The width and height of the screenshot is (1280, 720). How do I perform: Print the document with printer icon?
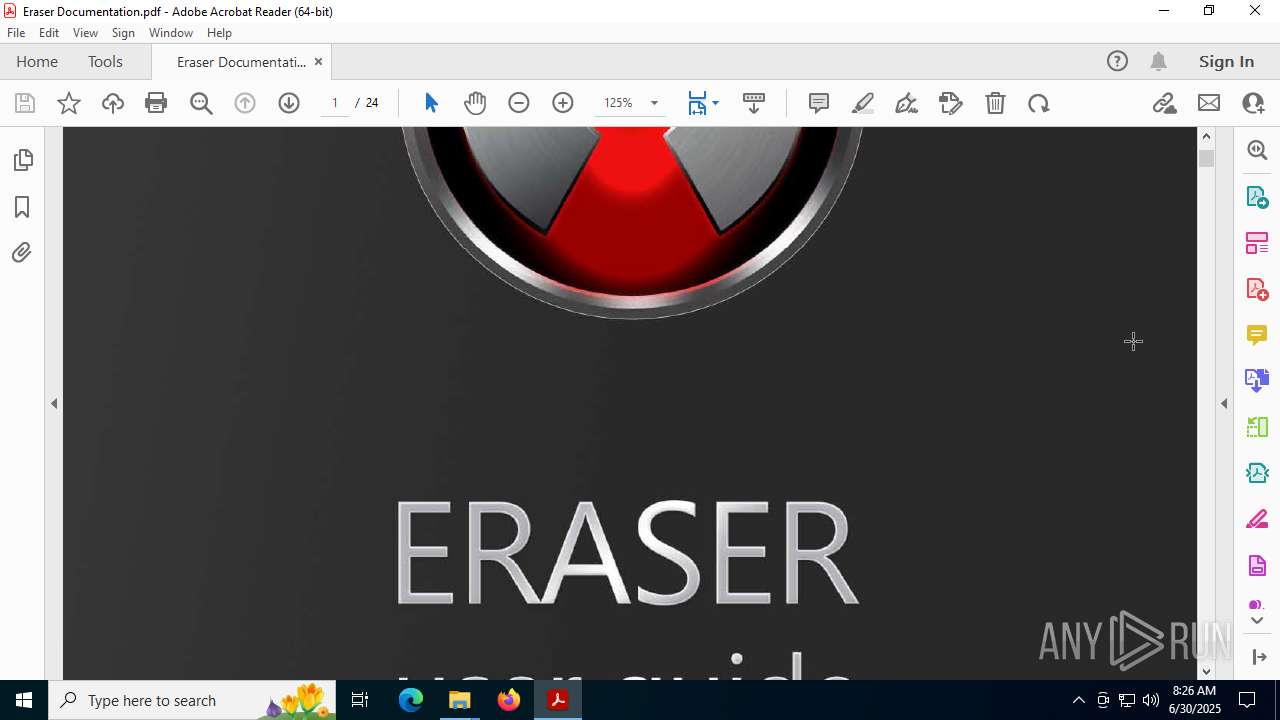pos(156,103)
